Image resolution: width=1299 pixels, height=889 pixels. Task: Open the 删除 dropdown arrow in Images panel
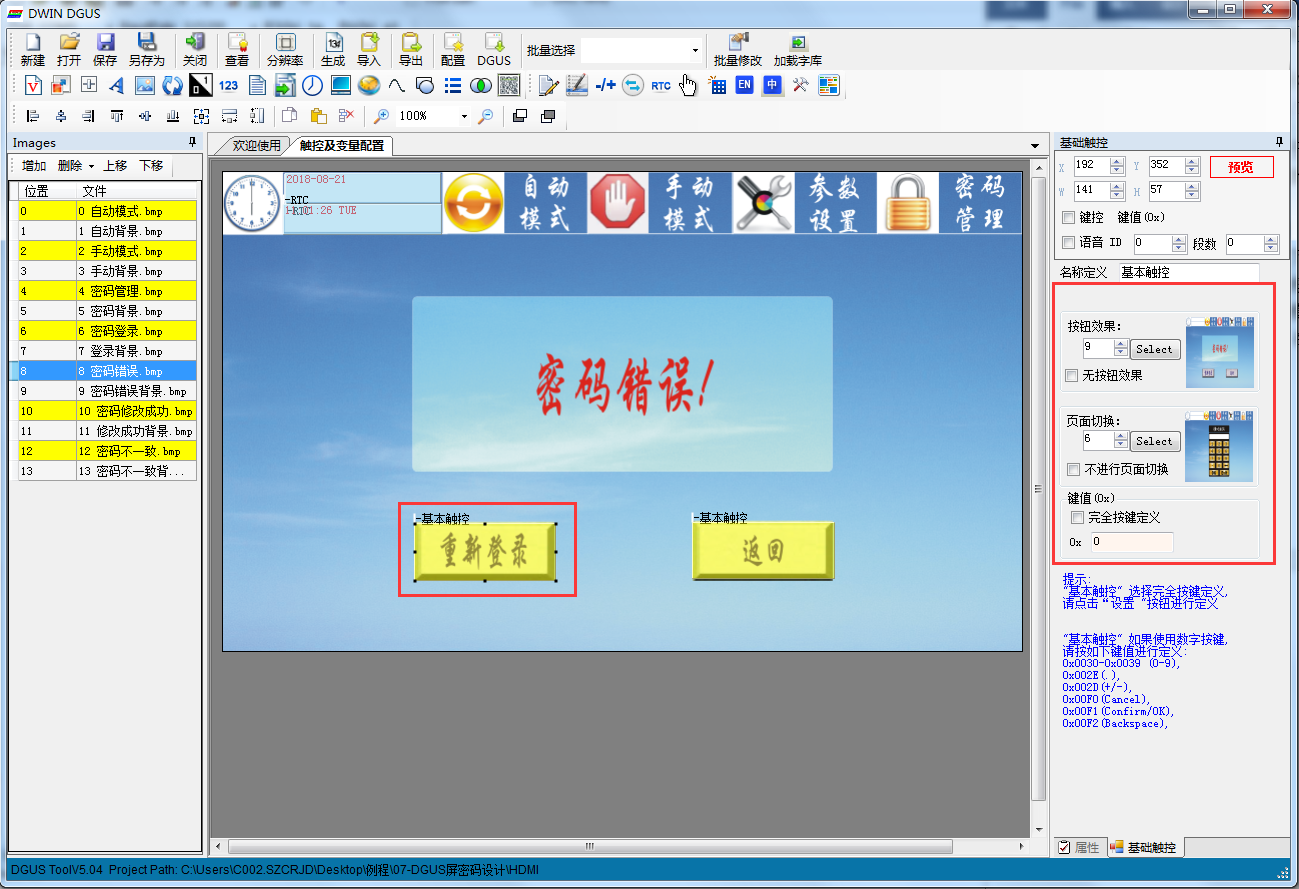tap(91, 166)
